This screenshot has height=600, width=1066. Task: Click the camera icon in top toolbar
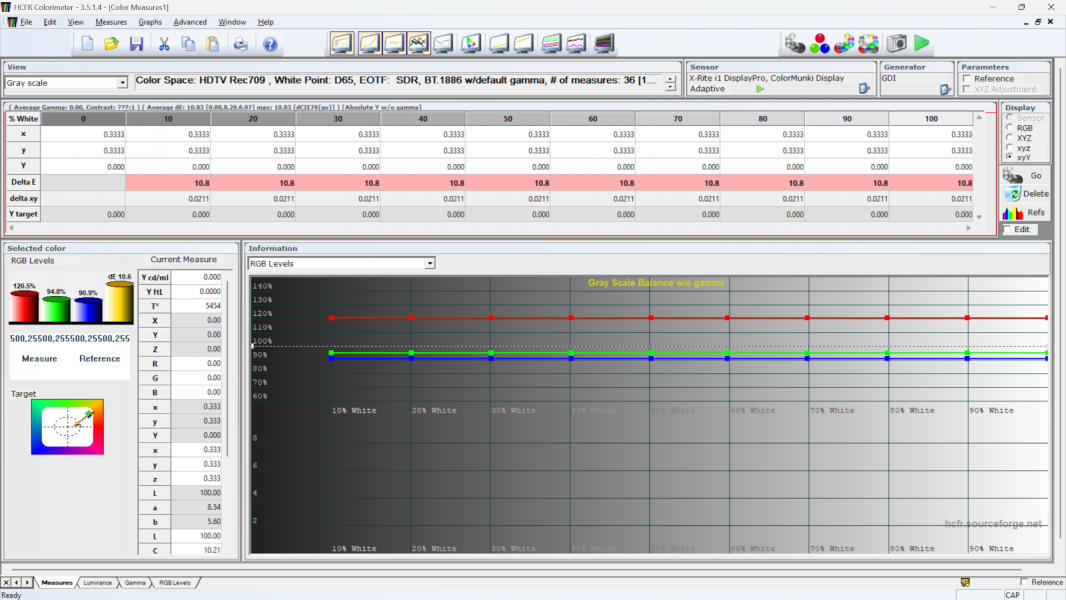896,43
